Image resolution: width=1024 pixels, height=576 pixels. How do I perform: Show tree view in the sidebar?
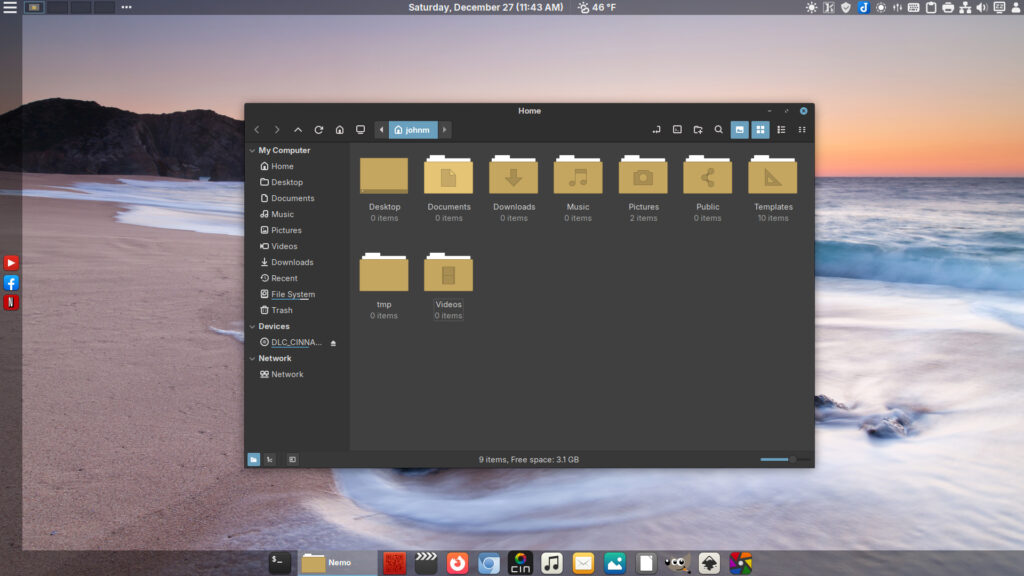pos(270,459)
